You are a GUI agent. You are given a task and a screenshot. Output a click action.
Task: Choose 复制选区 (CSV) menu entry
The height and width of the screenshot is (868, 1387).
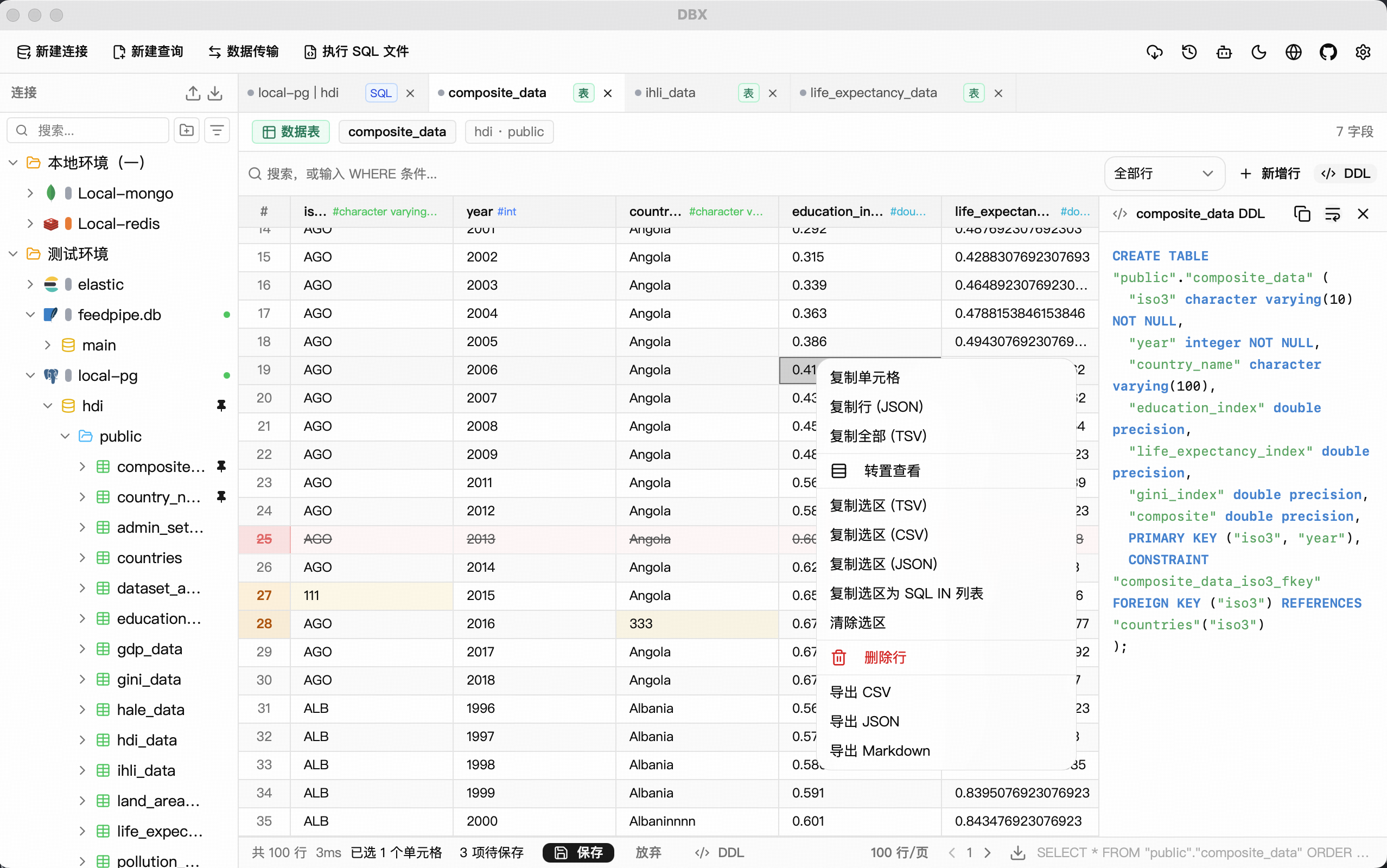945,534
